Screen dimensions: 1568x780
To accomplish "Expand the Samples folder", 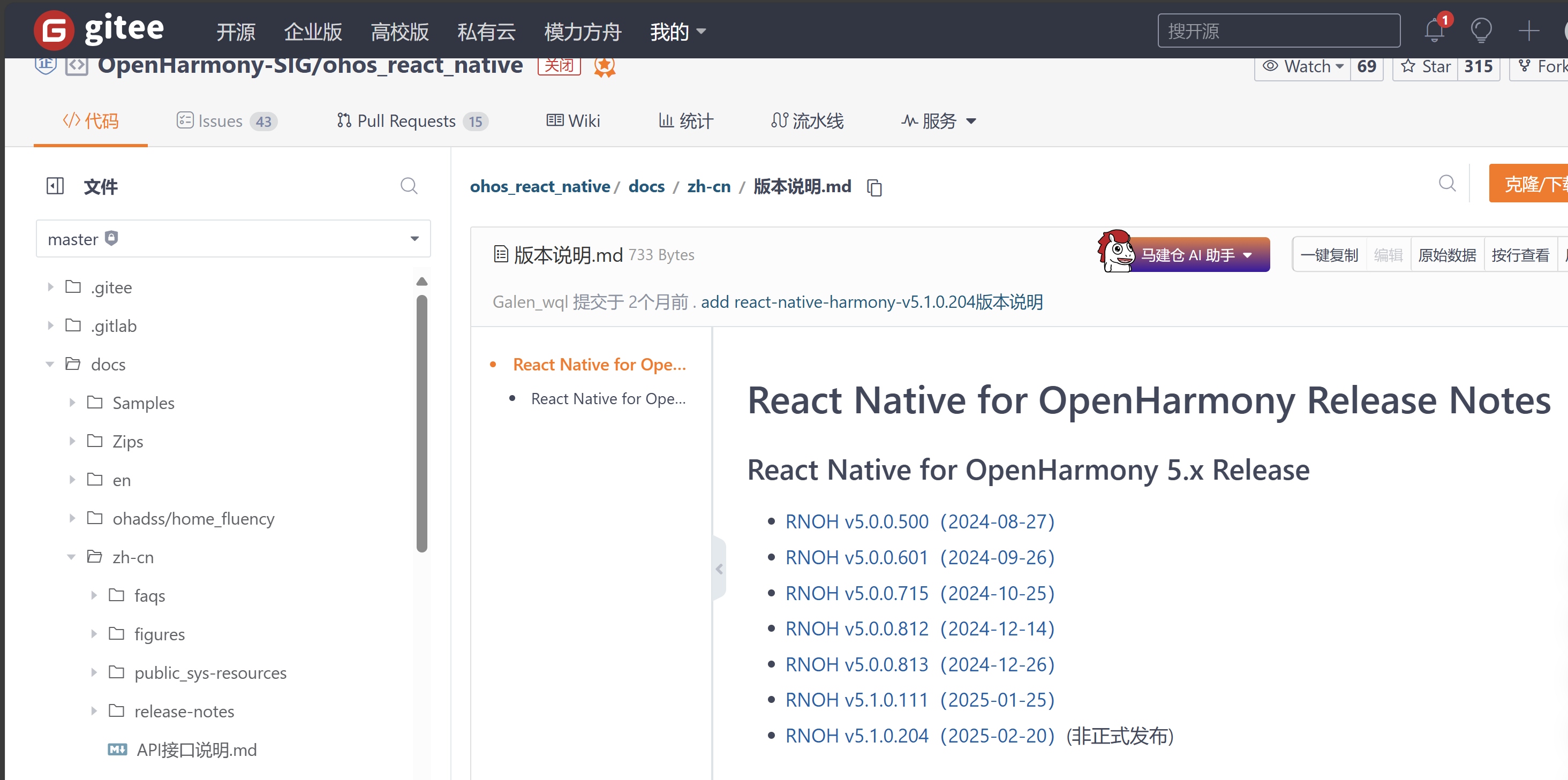I will click(x=72, y=402).
